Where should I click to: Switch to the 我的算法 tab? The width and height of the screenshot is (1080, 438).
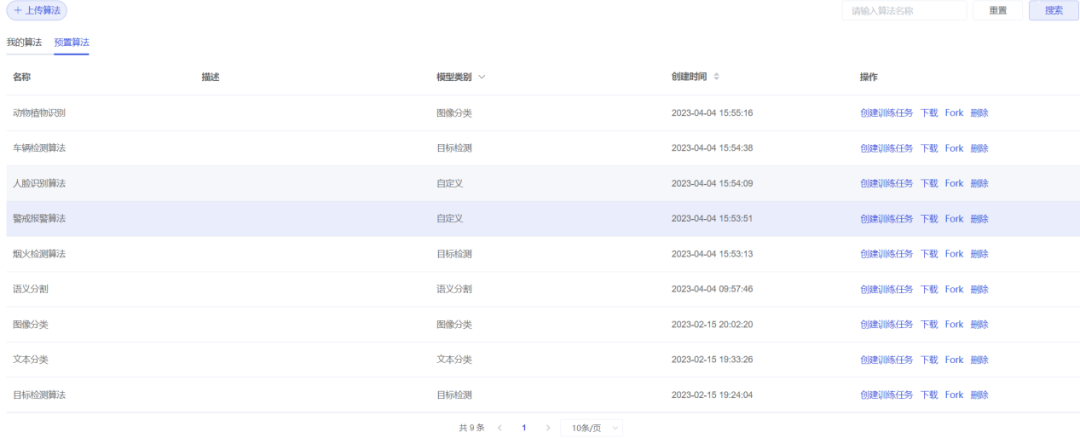[x=24, y=43]
